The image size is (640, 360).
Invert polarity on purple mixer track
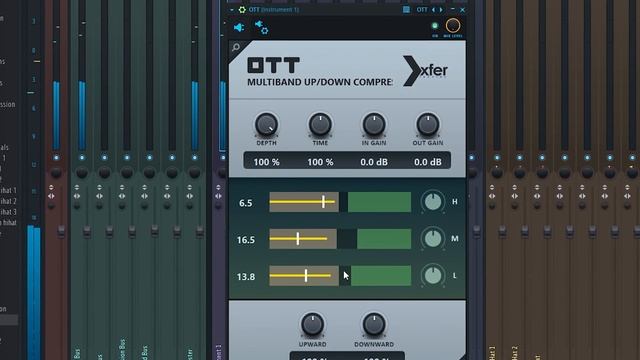(x=218, y=187)
